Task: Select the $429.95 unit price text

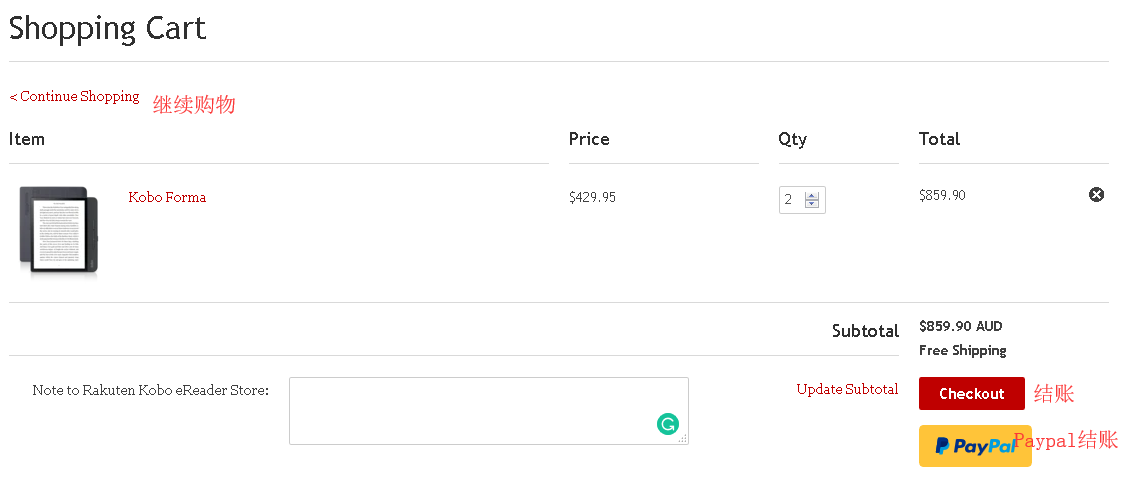Action: click(592, 197)
